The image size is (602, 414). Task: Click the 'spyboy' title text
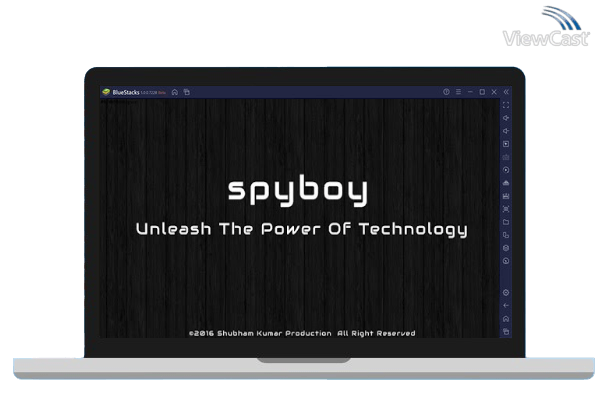[x=298, y=190]
